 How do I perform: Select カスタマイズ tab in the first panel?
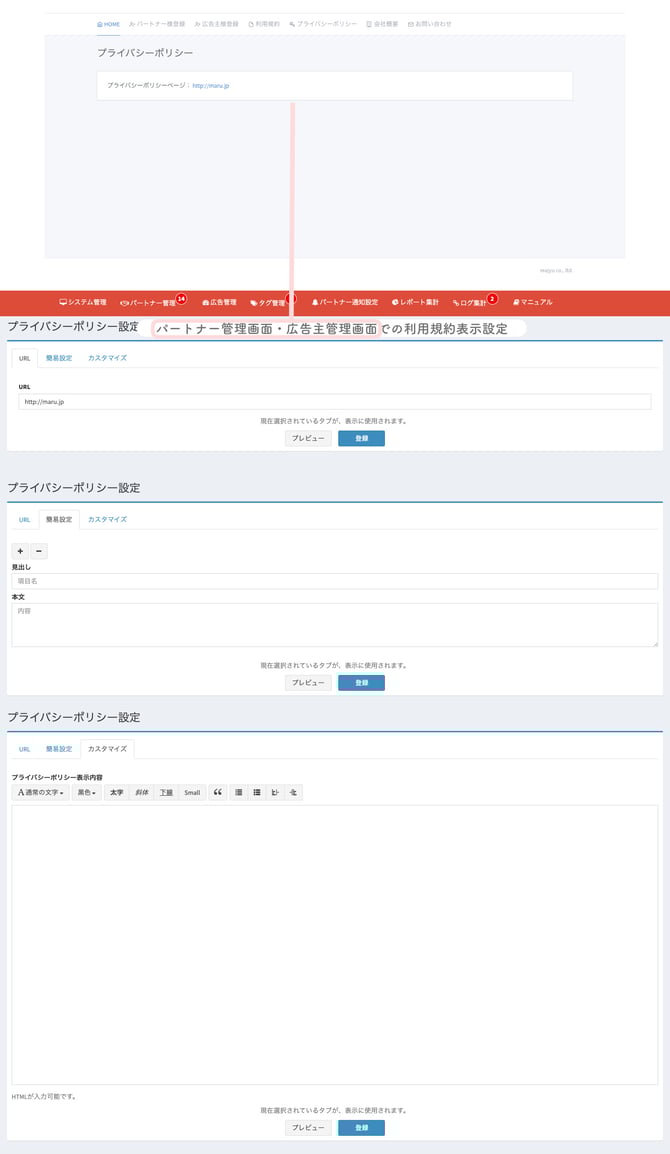[107, 357]
